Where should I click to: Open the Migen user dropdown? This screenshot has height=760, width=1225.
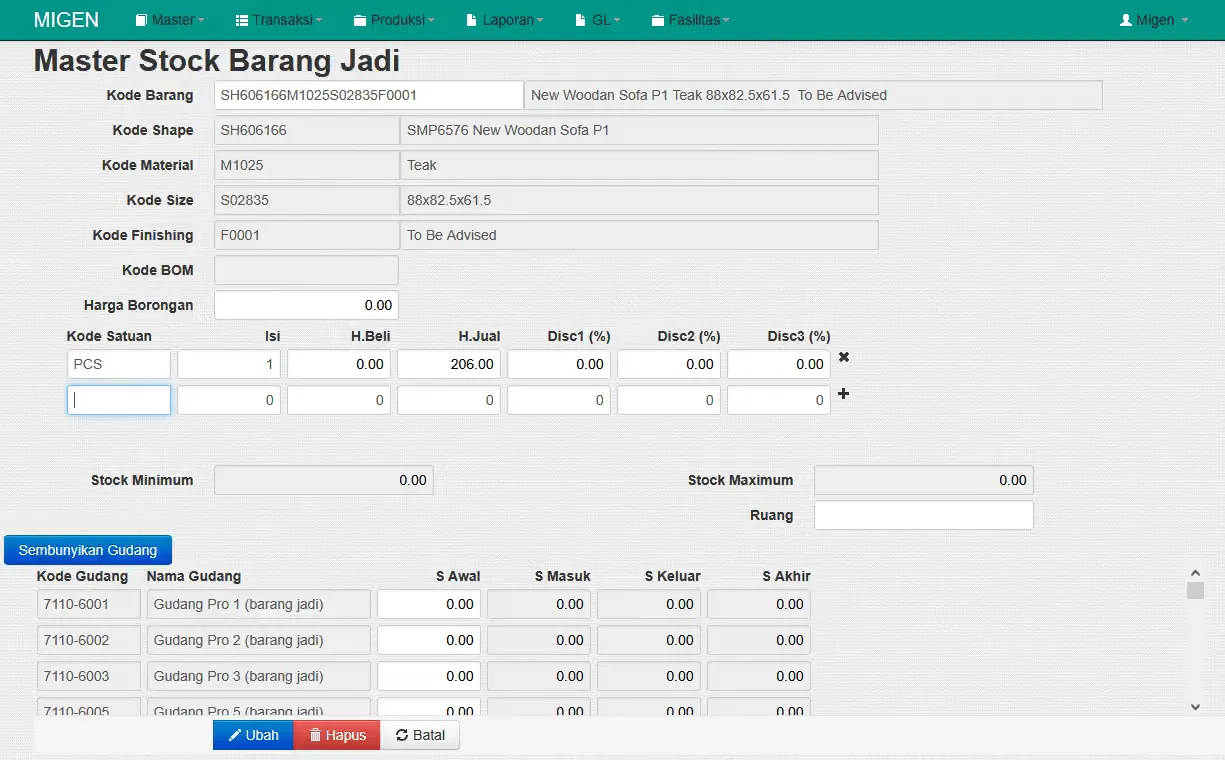pos(1154,20)
